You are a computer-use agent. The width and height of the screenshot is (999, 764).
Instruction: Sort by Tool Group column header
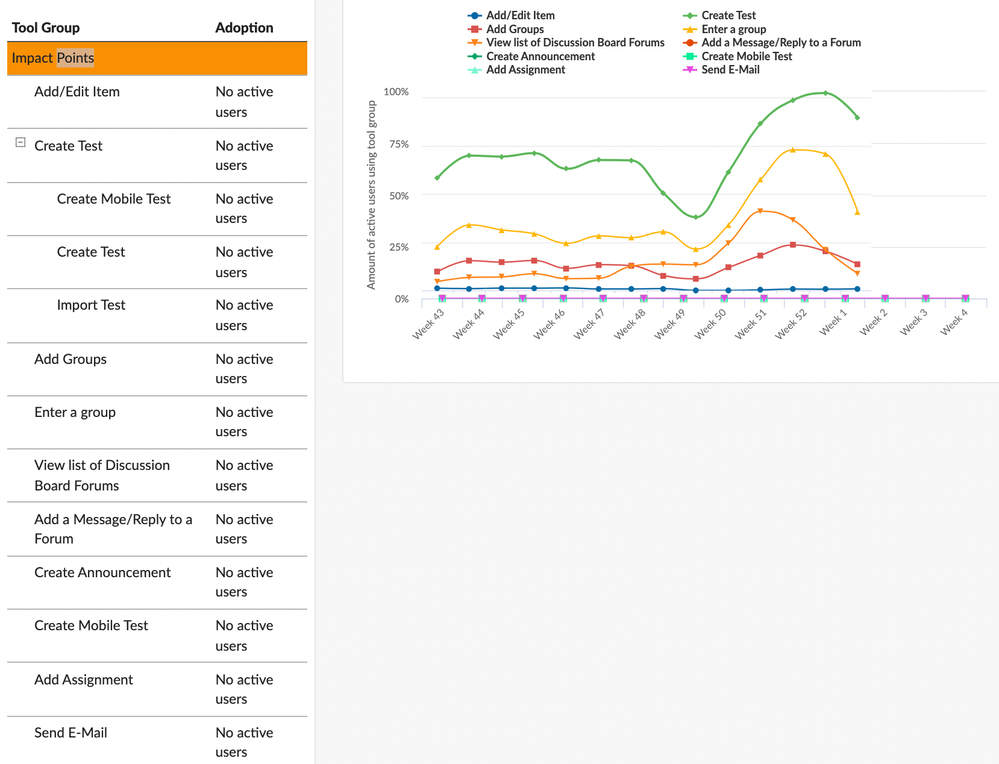pos(46,27)
